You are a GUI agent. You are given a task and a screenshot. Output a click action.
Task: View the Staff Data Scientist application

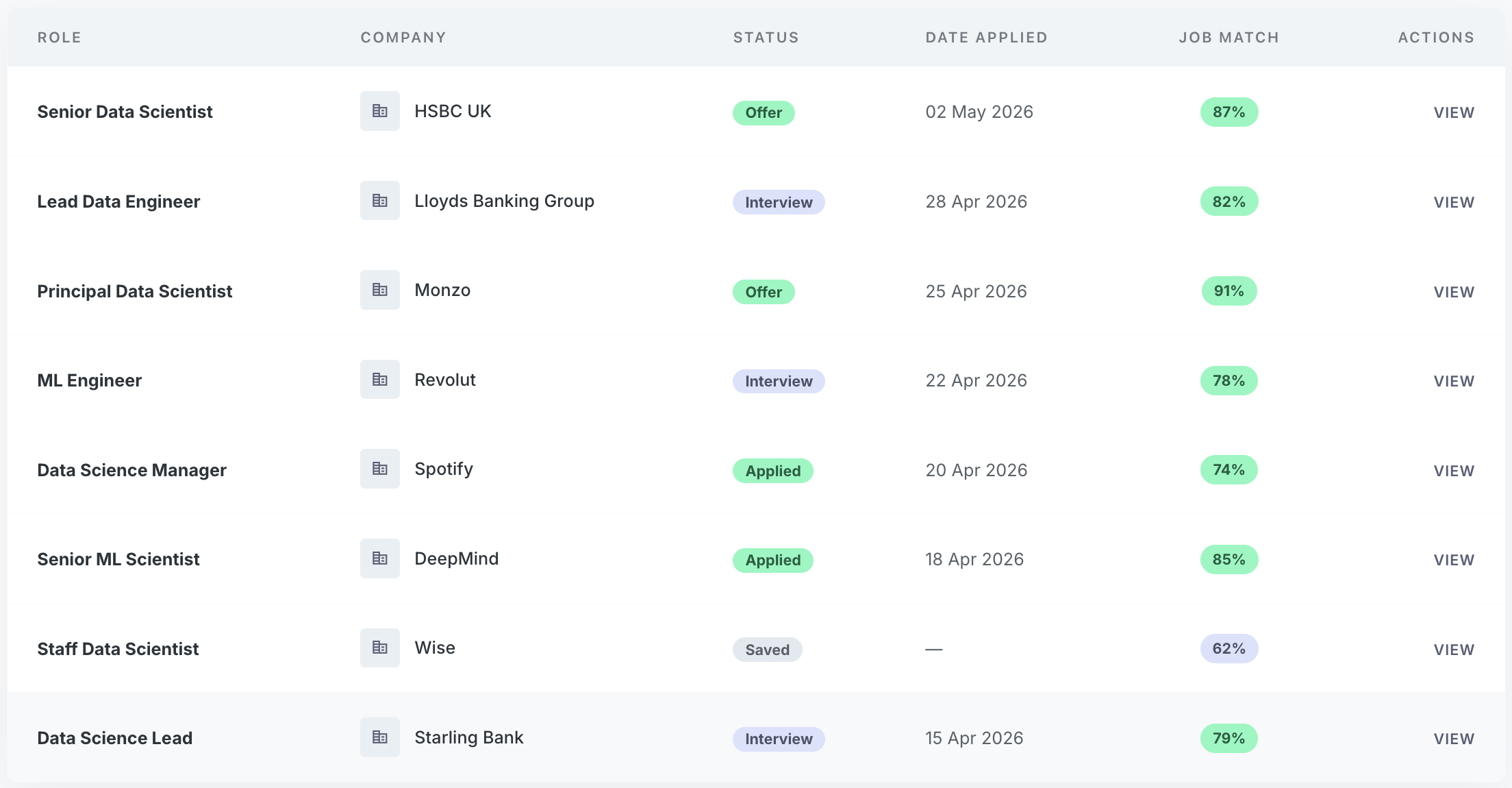(x=1454, y=650)
